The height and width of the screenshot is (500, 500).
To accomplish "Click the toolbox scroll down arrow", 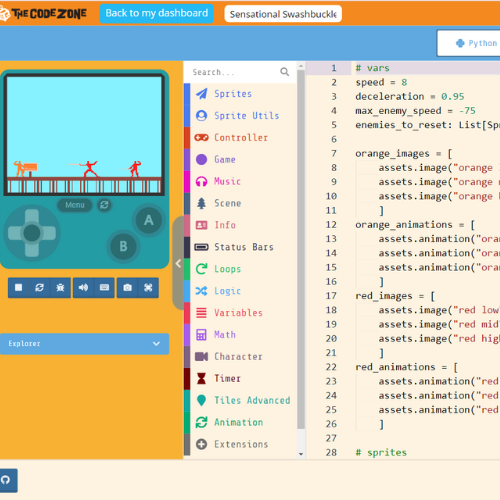I will coord(301,454).
